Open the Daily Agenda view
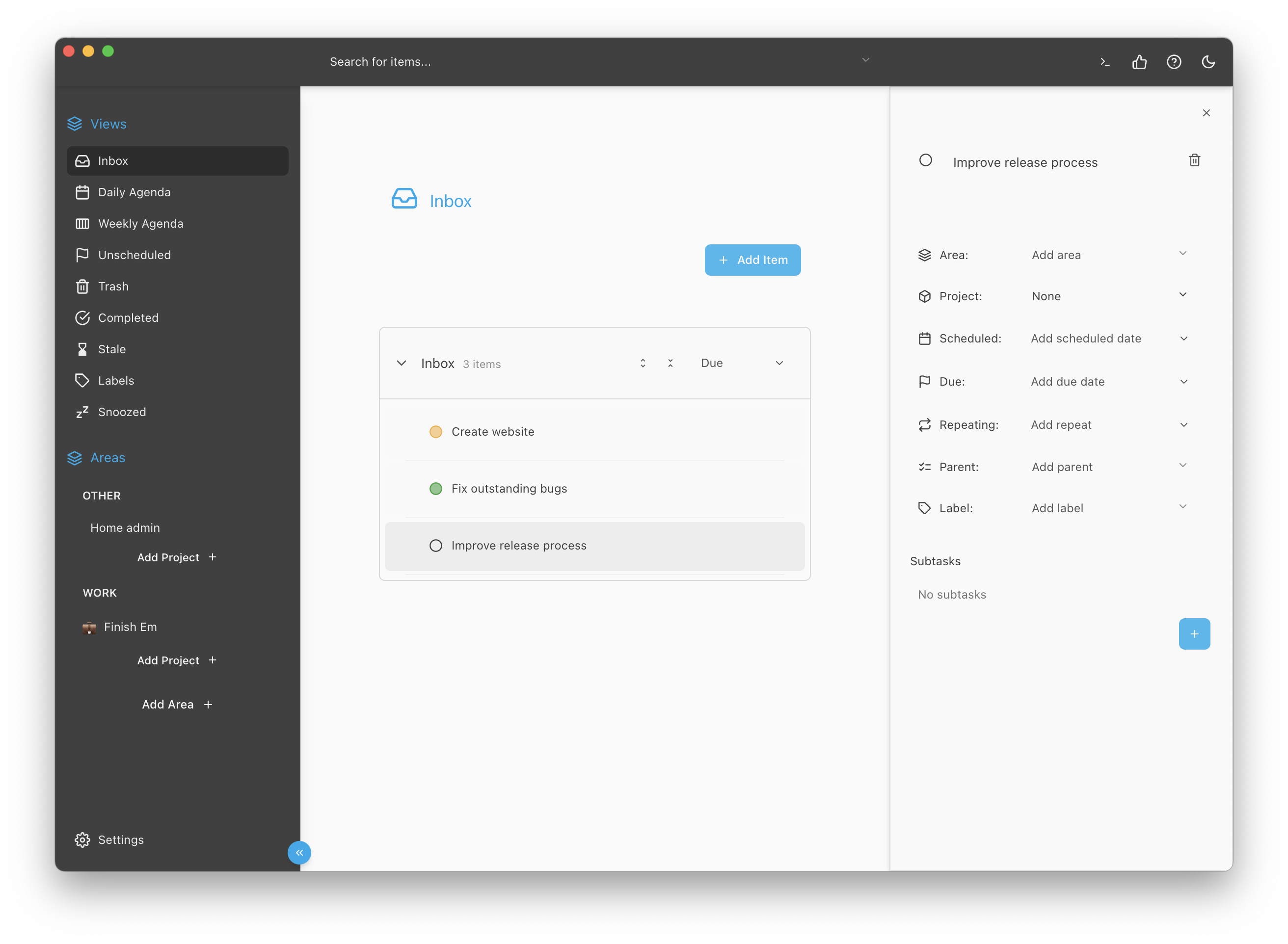 134,192
